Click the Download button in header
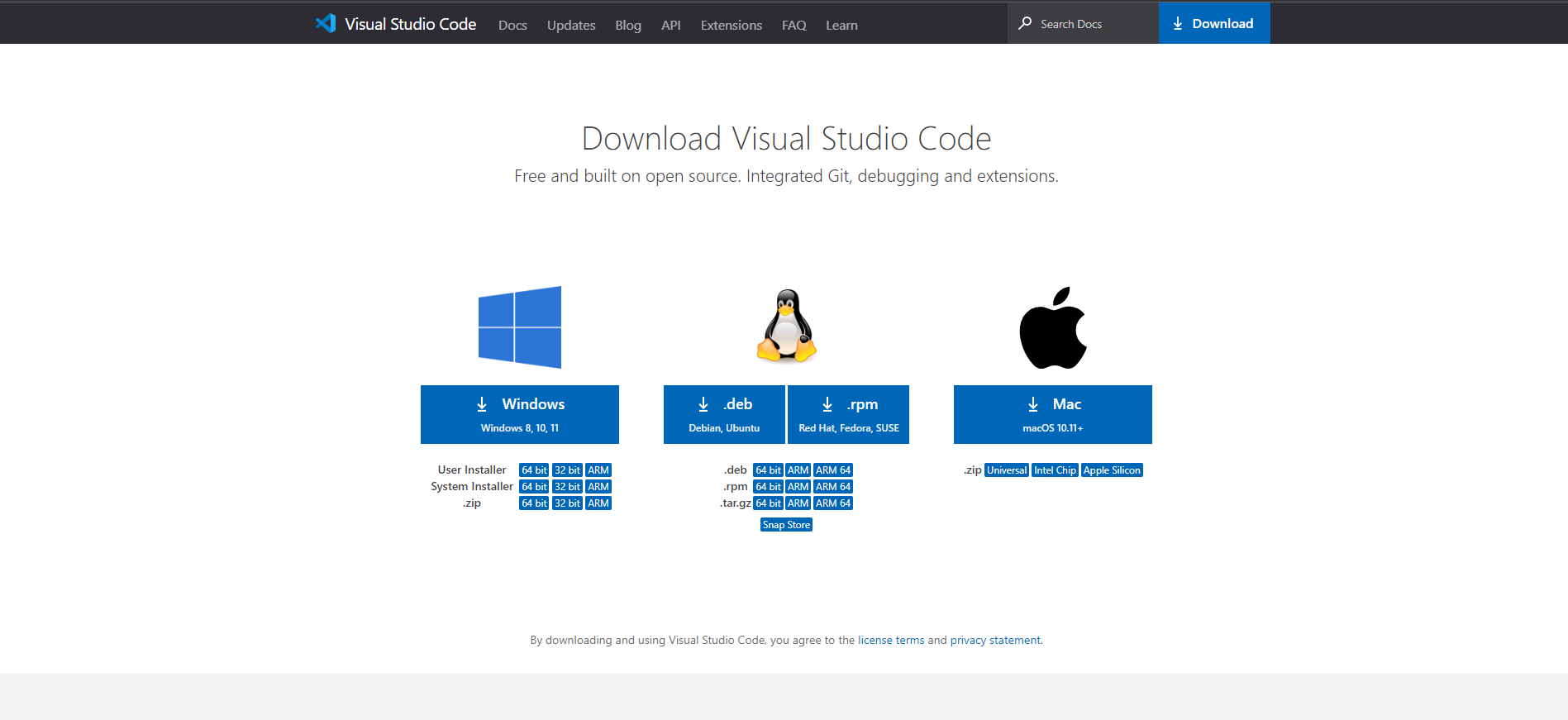The width and height of the screenshot is (1568, 720). 1214,23
